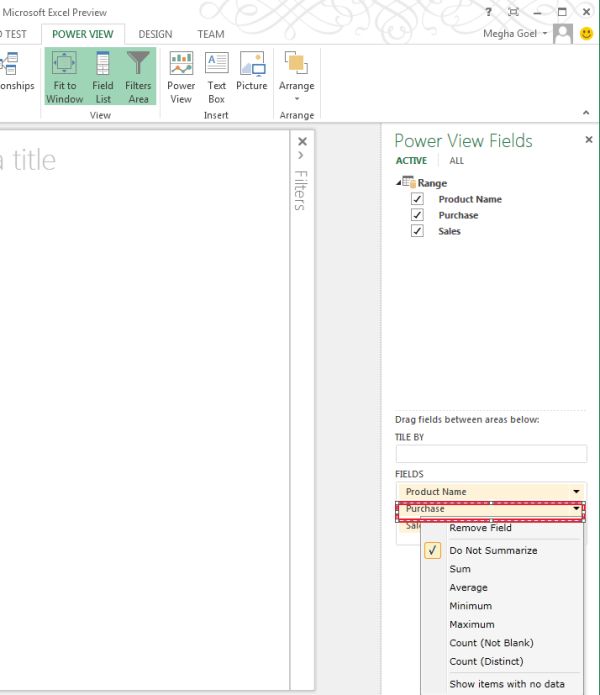Open the Purchase field dropdown arrow

tap(576, 508)
